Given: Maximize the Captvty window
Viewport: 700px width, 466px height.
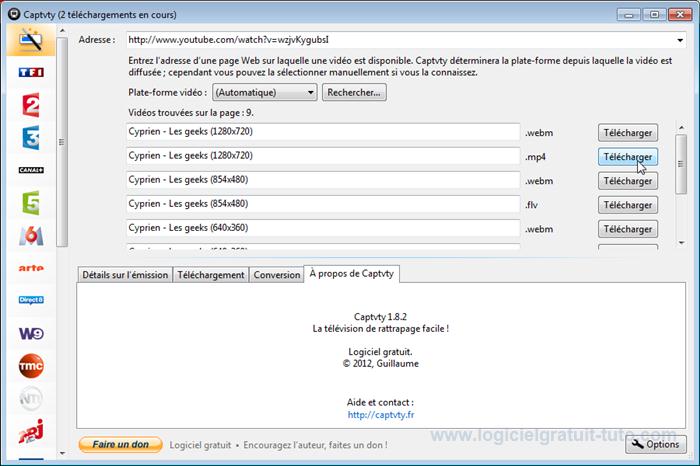Looking at the screenshot, I should click(x=654, y=14).
